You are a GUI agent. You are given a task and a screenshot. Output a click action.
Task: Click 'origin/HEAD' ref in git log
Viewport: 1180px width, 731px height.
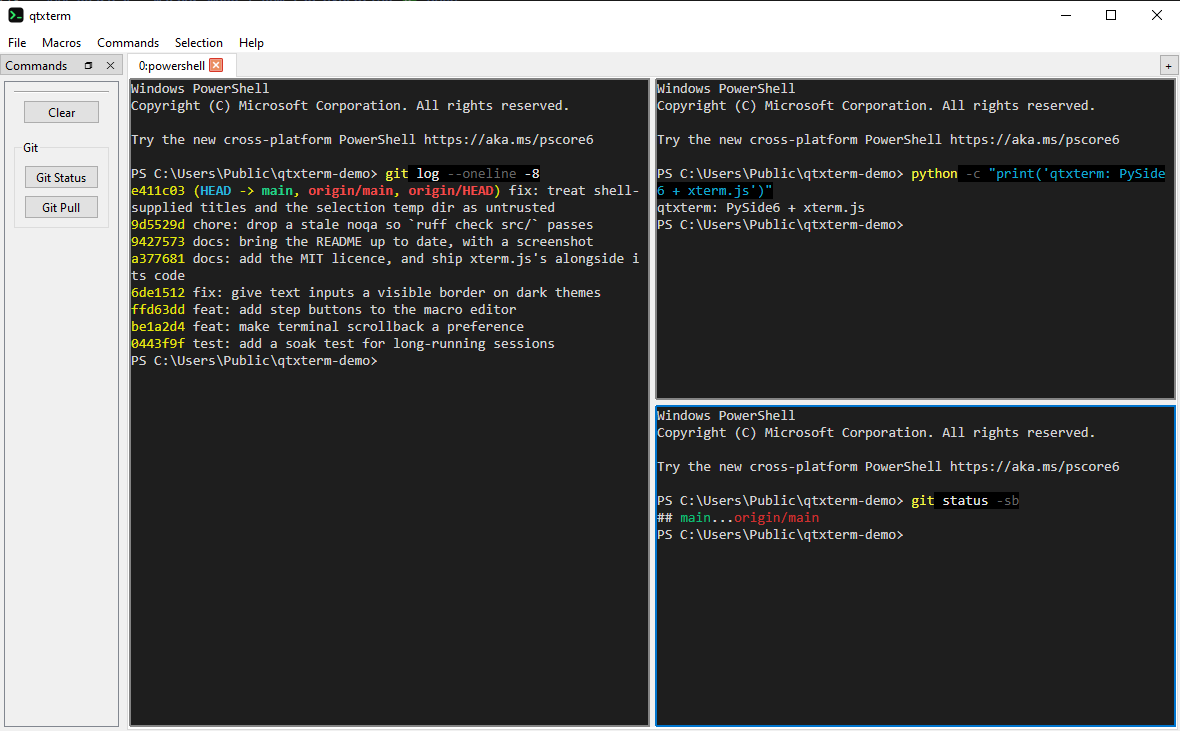[x=451, y=190]
